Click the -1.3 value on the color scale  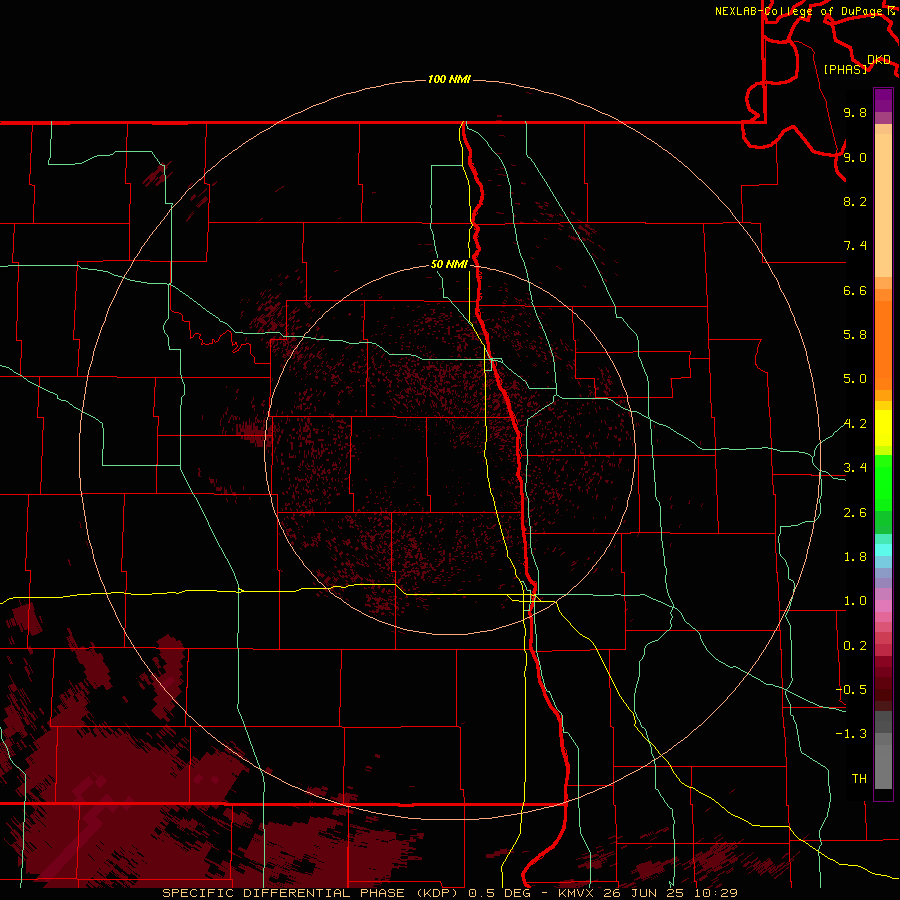tap(851, 734)
